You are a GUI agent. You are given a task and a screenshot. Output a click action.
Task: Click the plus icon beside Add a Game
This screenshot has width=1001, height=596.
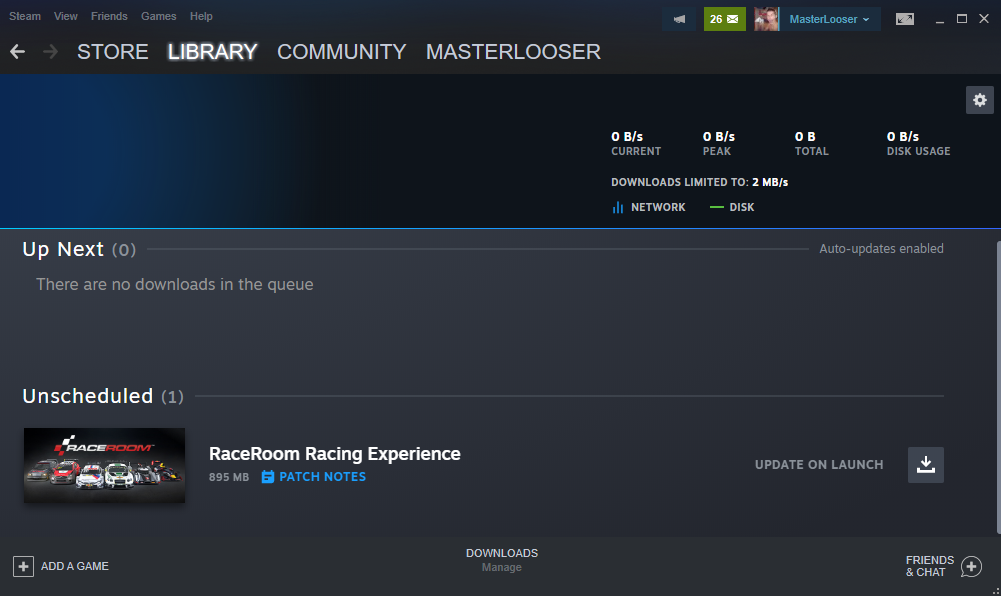23,566
